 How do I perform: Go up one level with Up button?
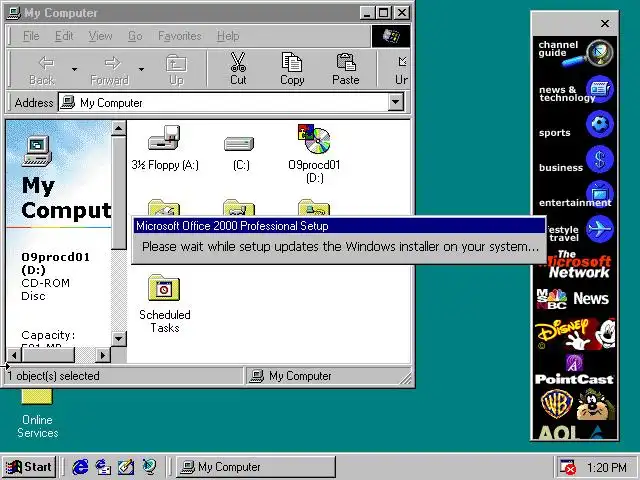pyautogui.click(x=176, y=69)
